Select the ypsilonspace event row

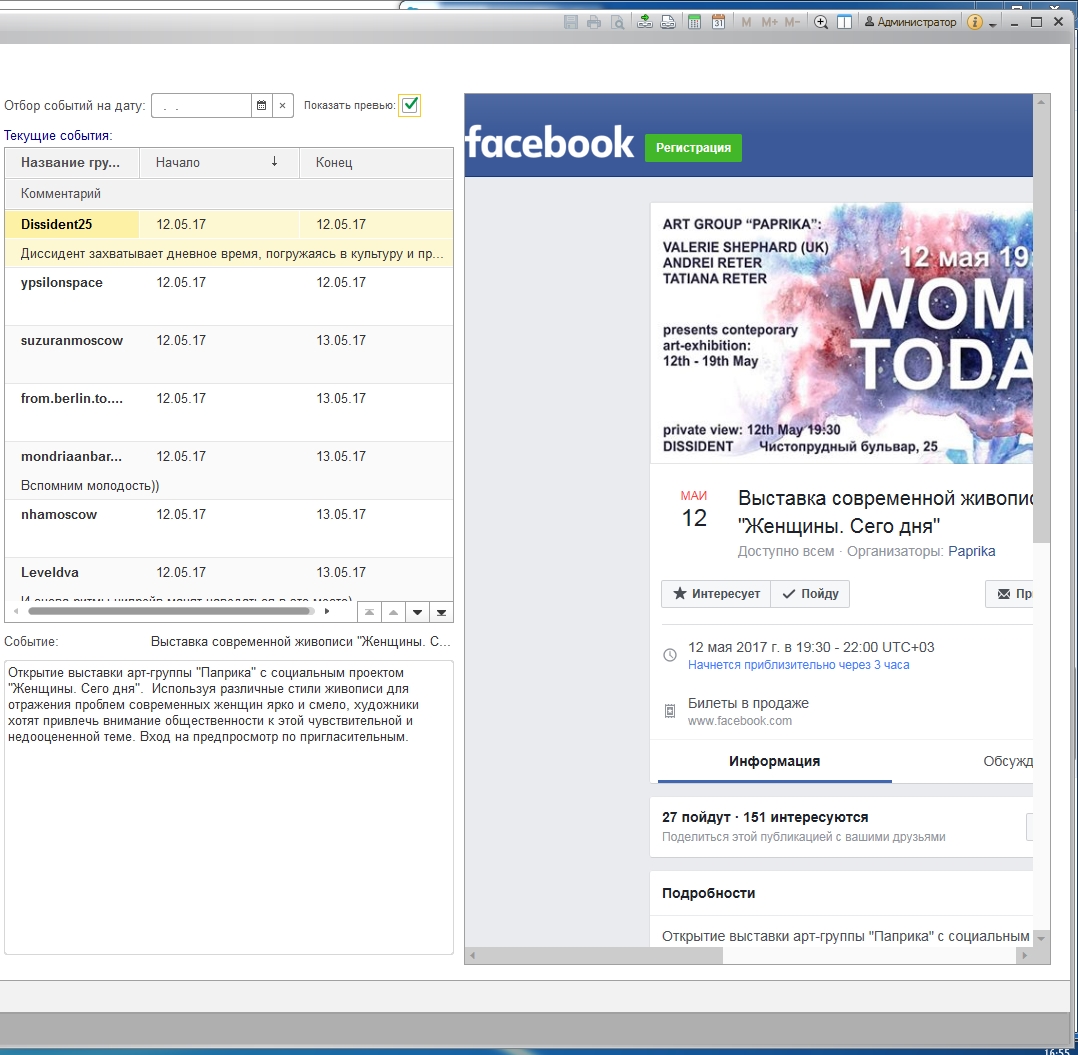click(62, 283)
